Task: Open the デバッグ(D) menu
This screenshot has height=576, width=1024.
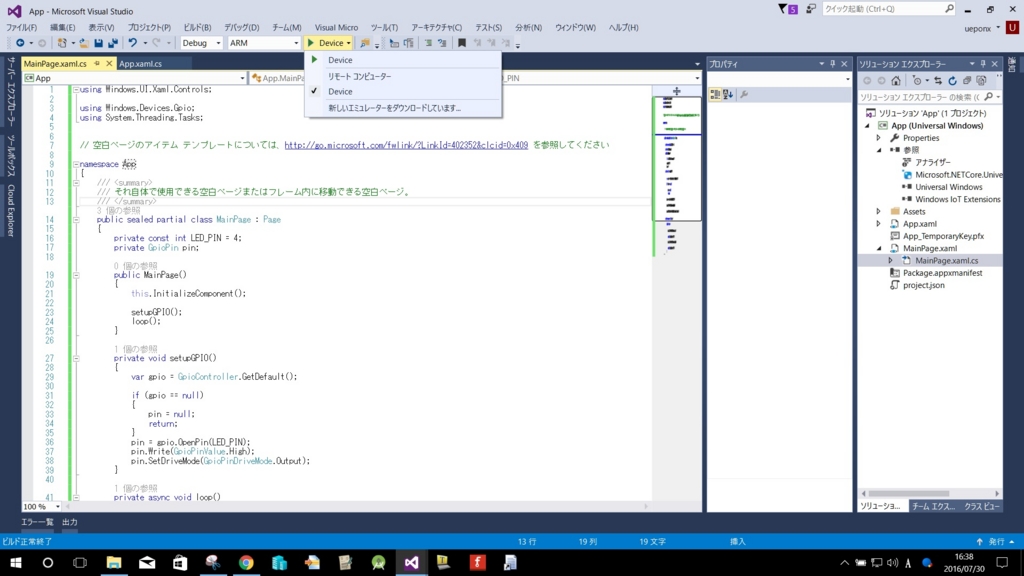Action: pos(242,27)
